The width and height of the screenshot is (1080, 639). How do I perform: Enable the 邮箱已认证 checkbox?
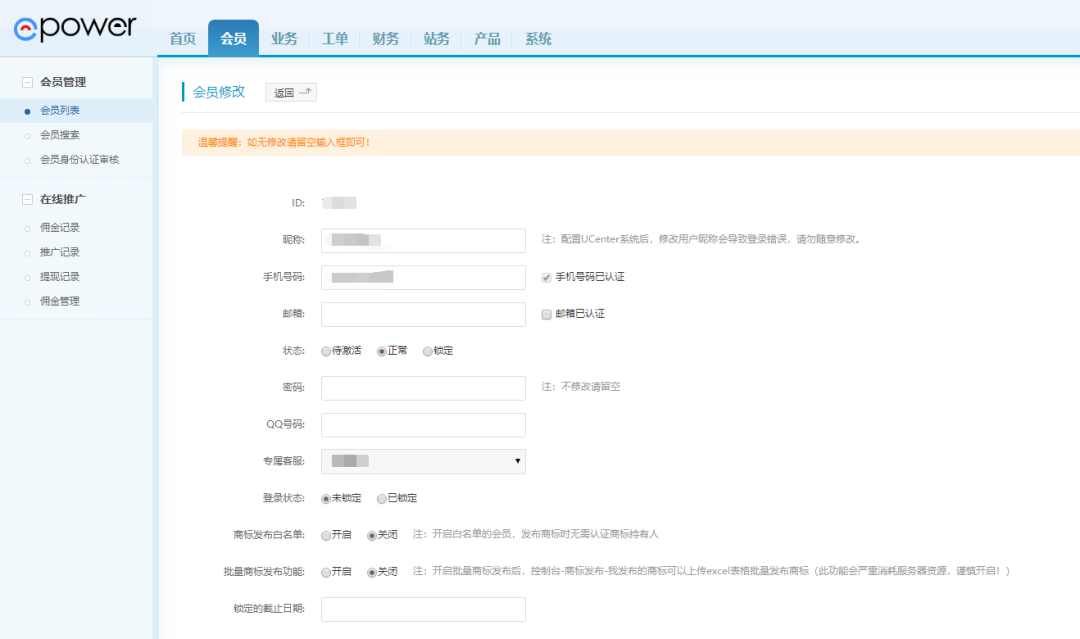(x=546, y=314)
